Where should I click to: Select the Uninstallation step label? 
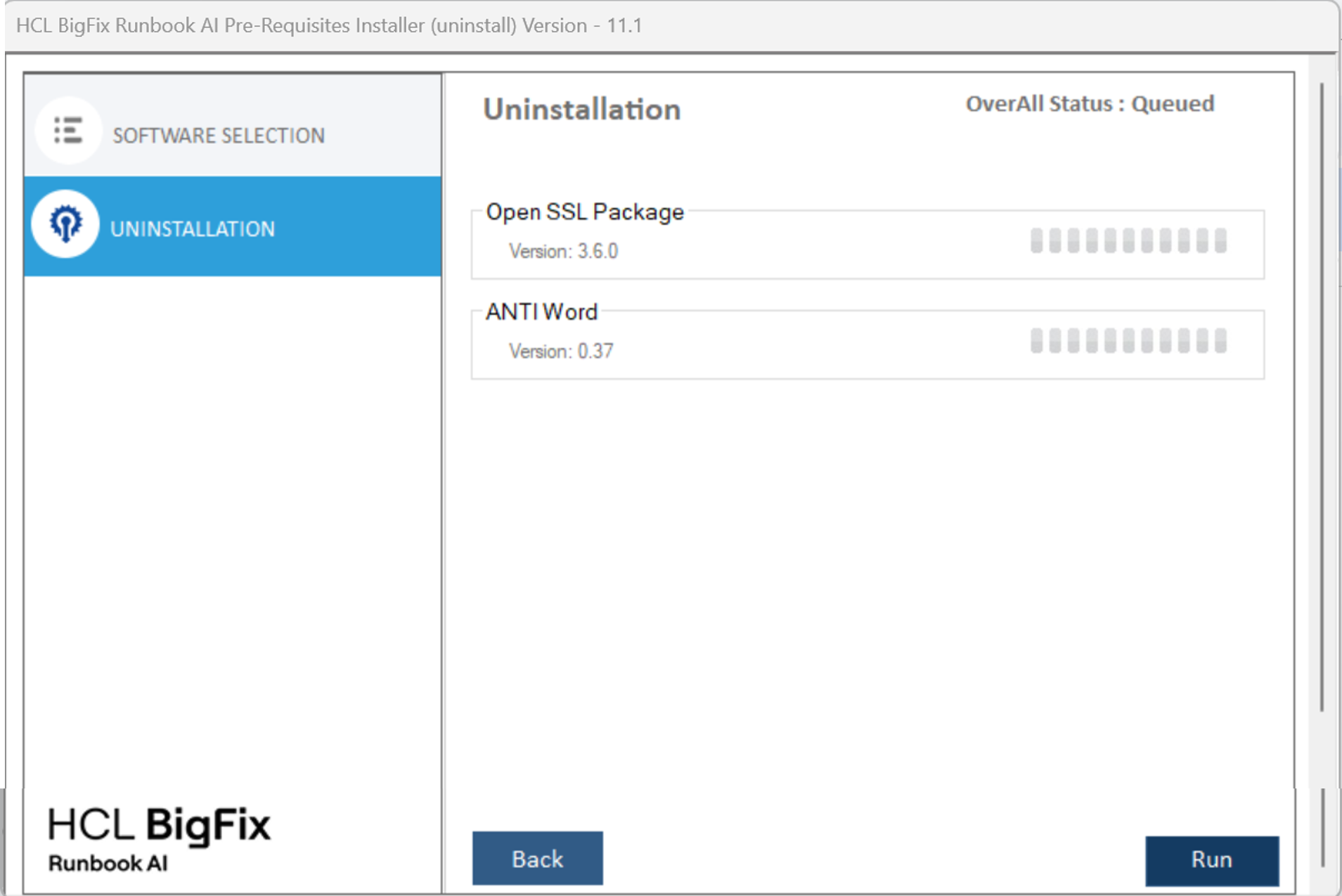pyautogui.click(x=192, y=229)
